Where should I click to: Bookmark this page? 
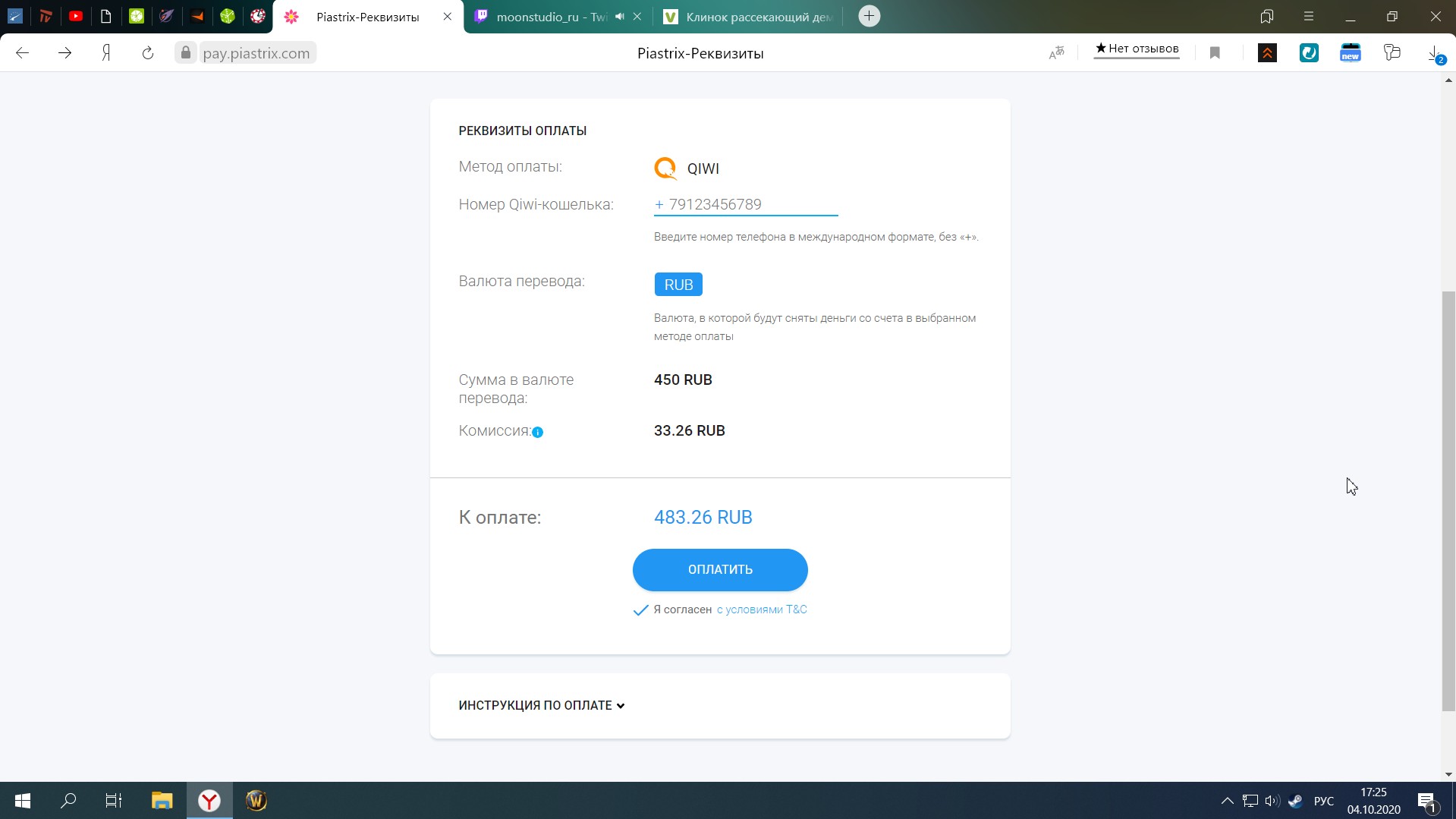pyautogui.click(x=1215, y=53)
